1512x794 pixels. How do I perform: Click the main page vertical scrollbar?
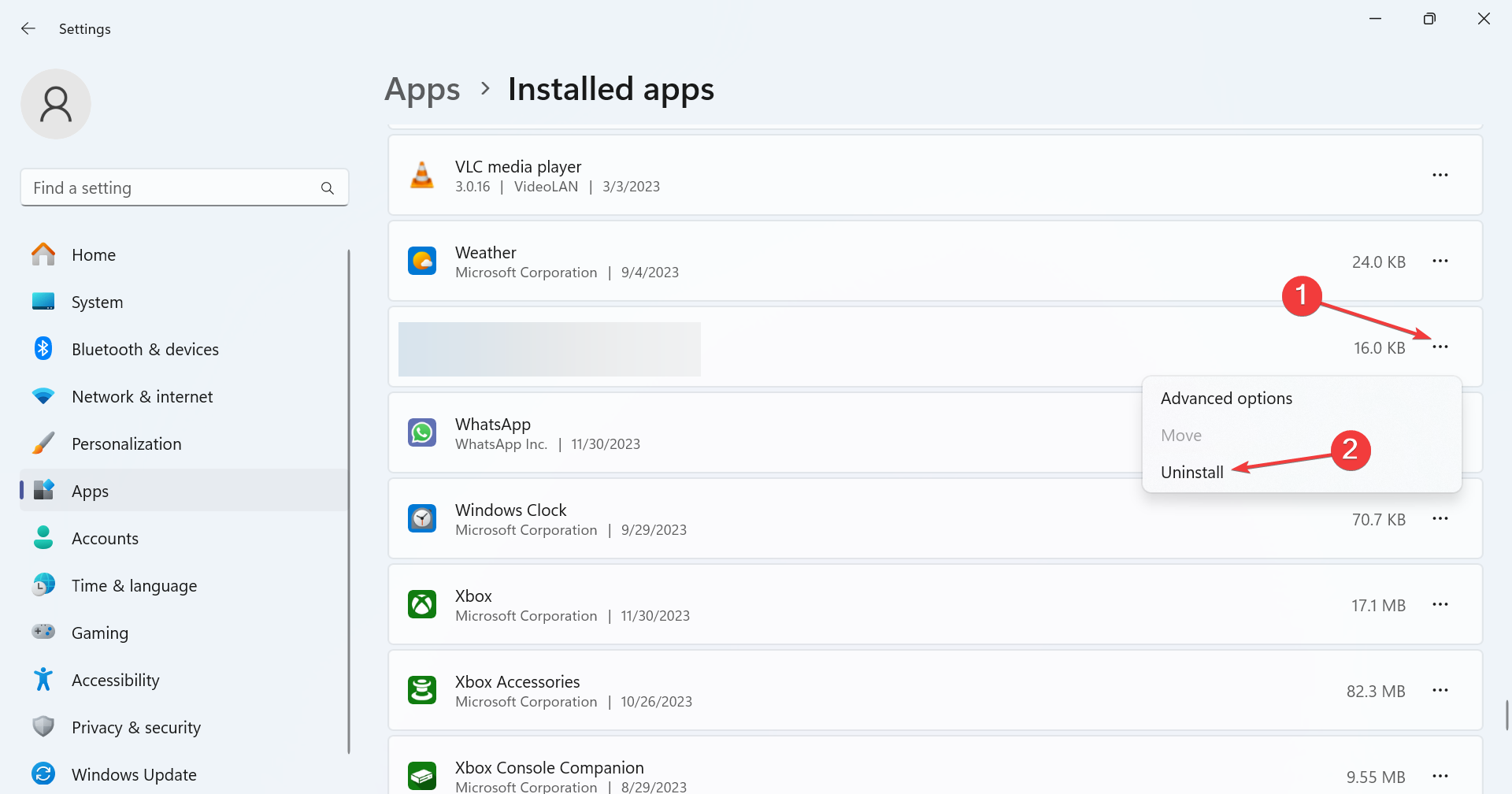pyautogui.click(x=1506, y=715)
